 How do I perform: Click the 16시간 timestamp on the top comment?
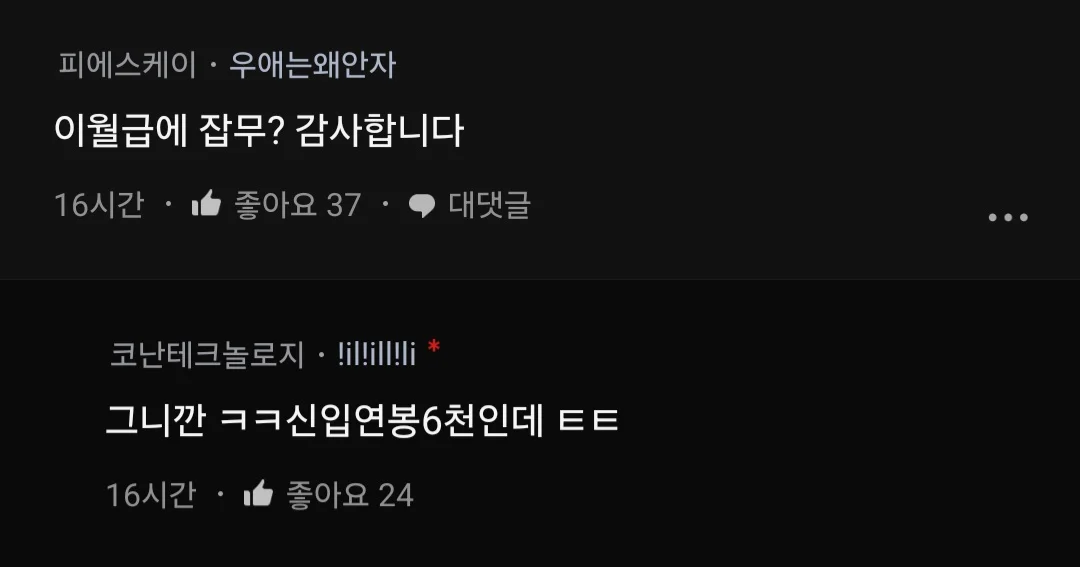point(99,205)
